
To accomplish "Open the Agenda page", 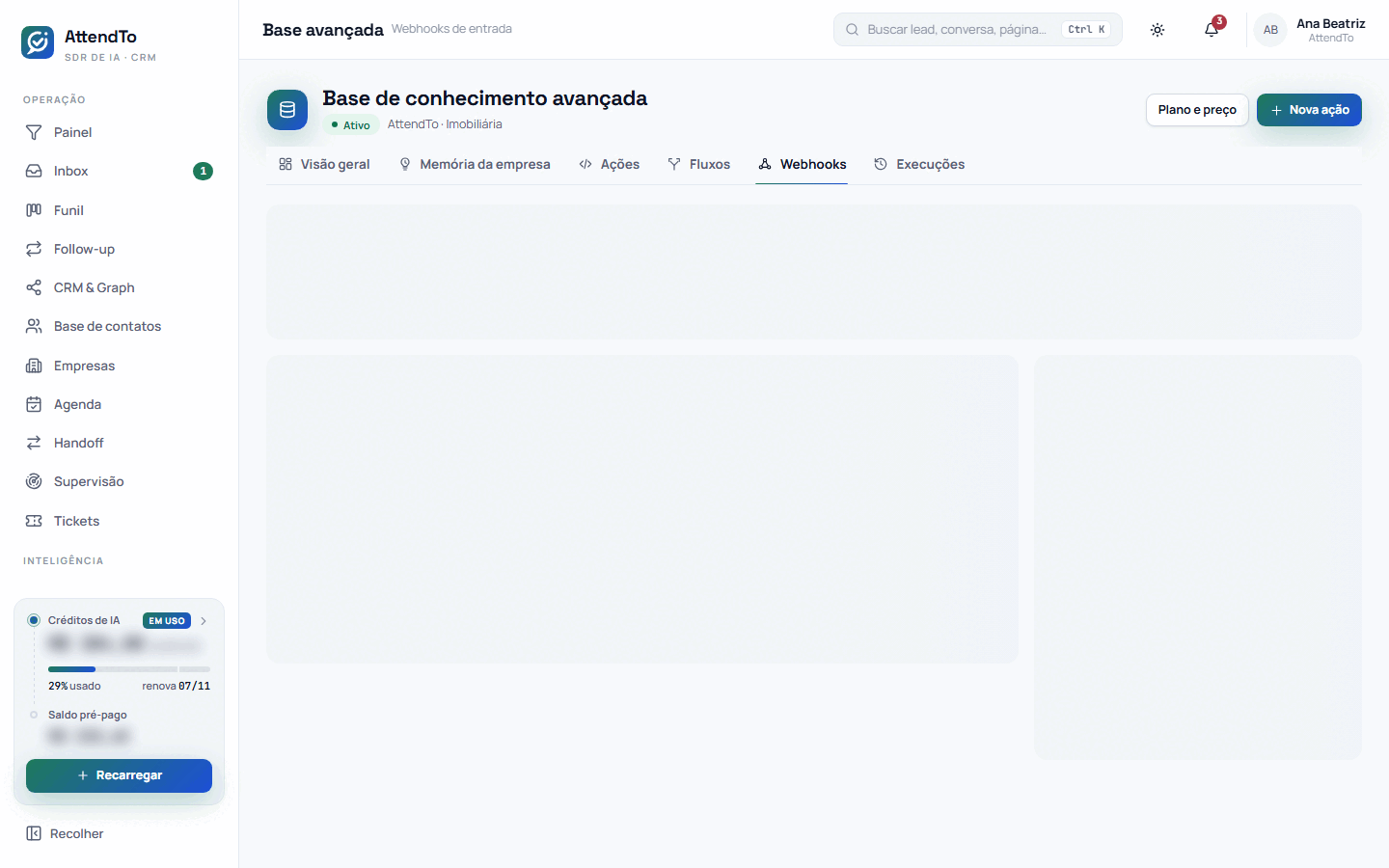I will pyautogui.click(x=119, y=404).
